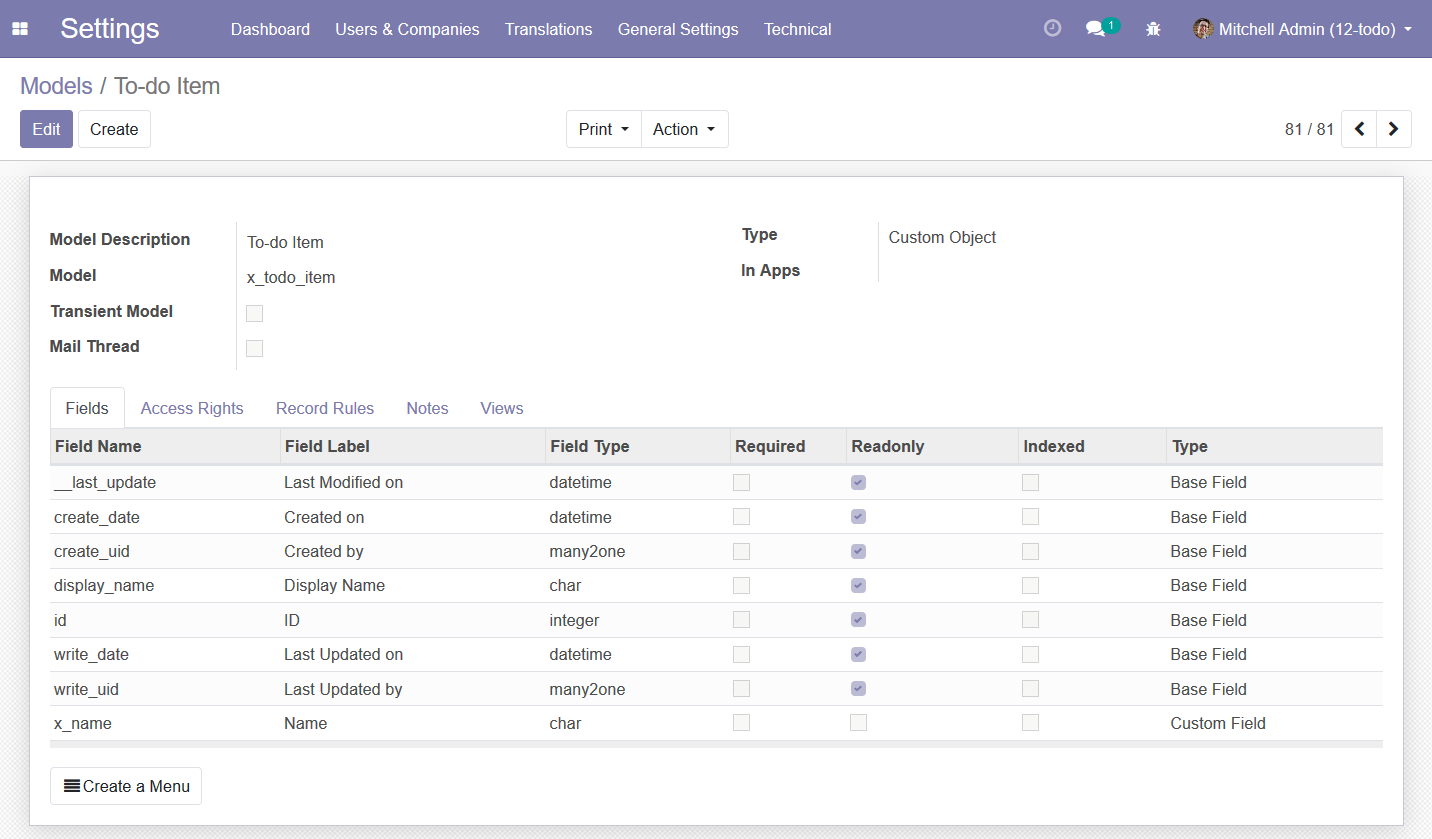The height and width of the screenshot is (839, 1432).
Task: Click the 'integer' field type cell
Action: coord(574,620)
